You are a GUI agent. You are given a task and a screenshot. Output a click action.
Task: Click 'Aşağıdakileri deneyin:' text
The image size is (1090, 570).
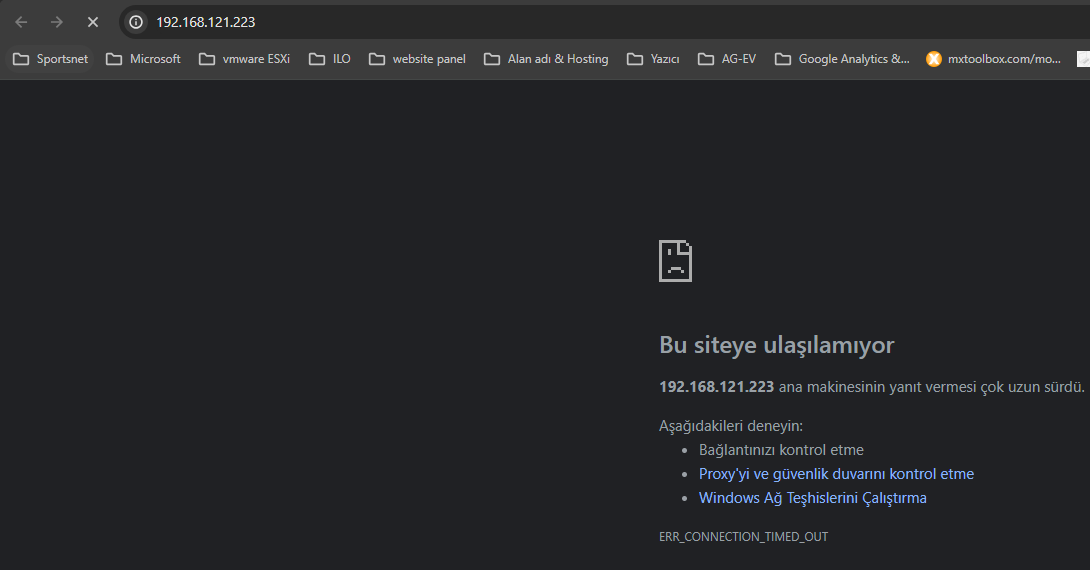click(x=731, y=425)
